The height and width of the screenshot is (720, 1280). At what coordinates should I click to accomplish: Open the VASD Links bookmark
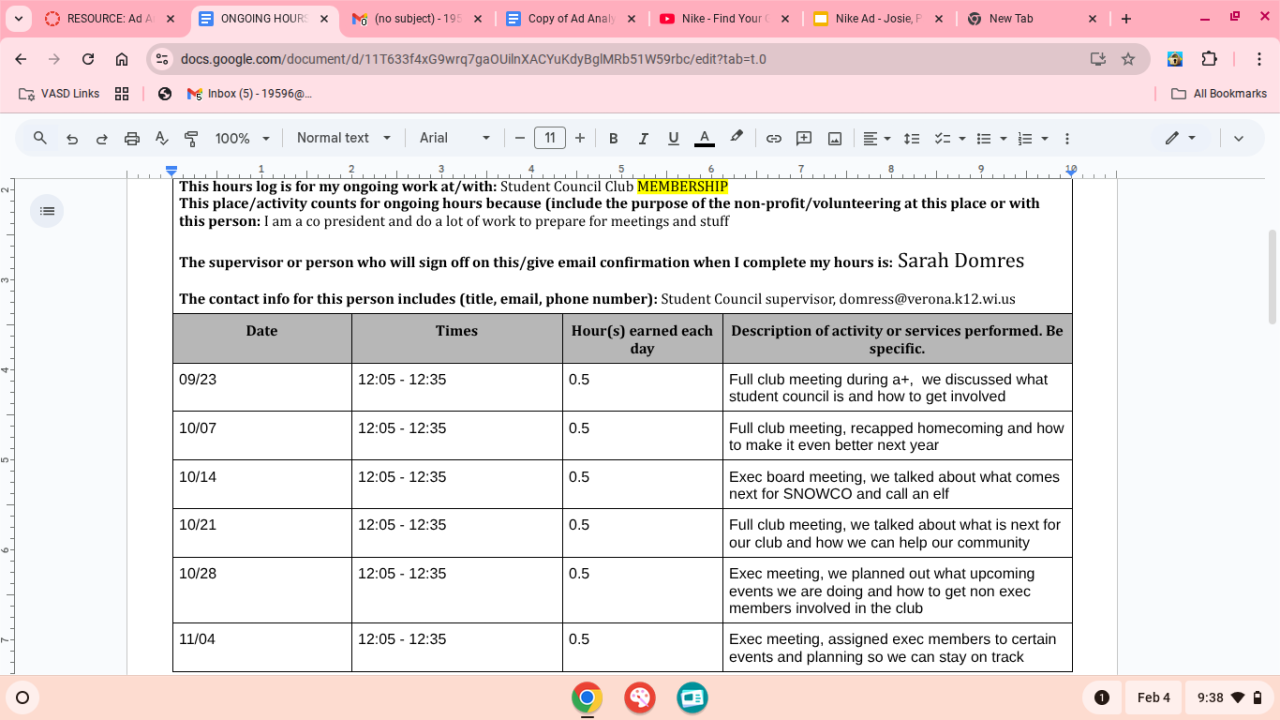(x=60, y=93)
